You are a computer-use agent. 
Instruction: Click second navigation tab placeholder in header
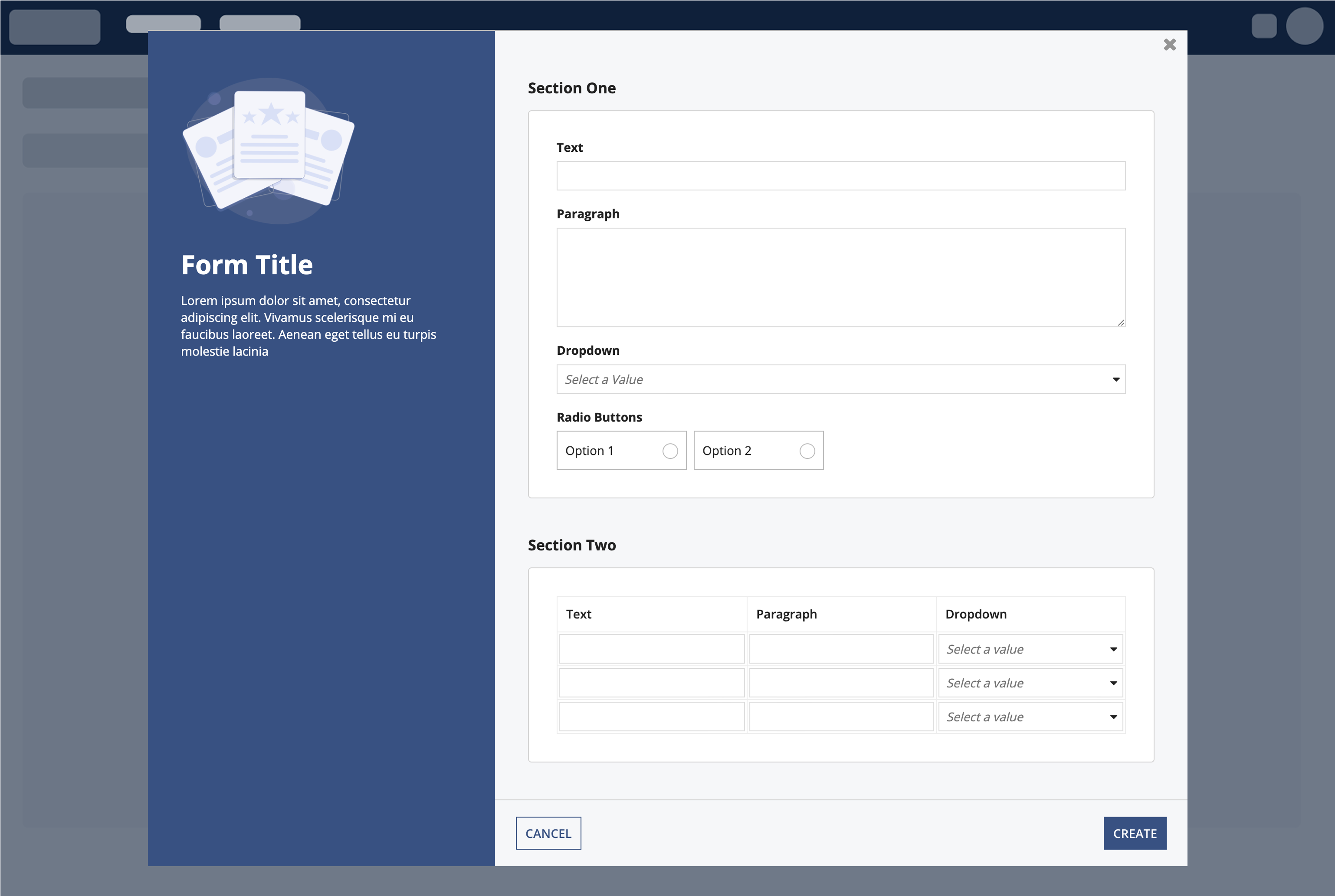[260, 22]
